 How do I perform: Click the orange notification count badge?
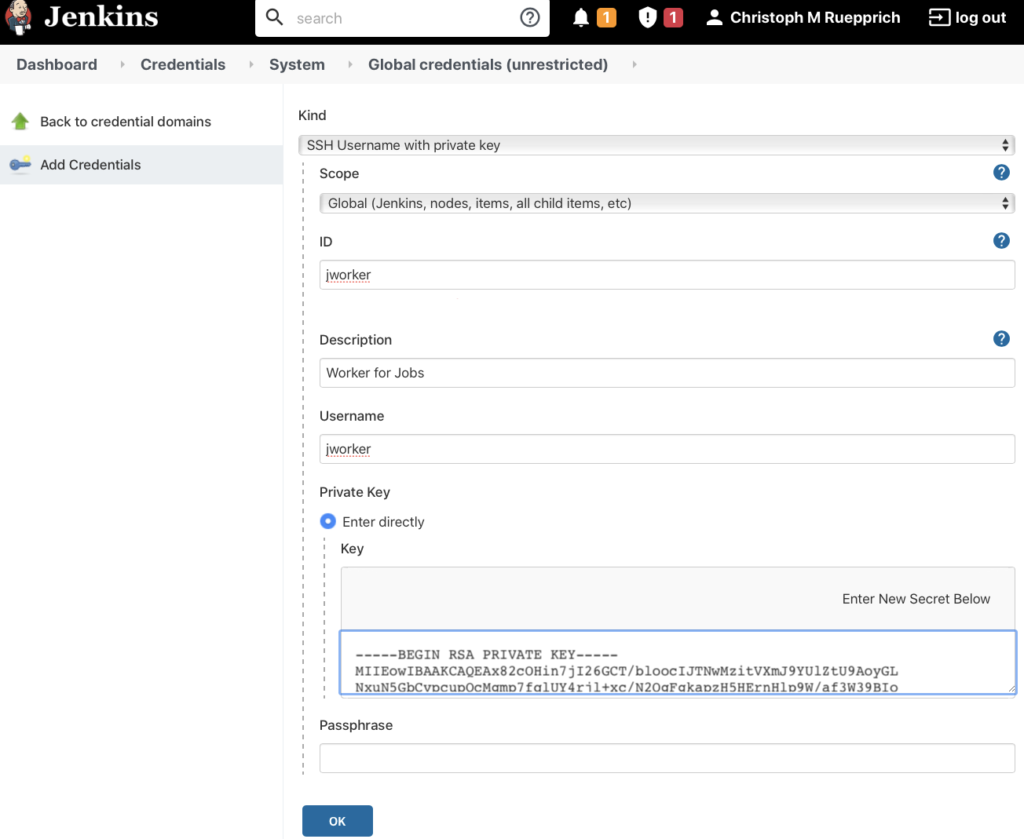(606, 18)
